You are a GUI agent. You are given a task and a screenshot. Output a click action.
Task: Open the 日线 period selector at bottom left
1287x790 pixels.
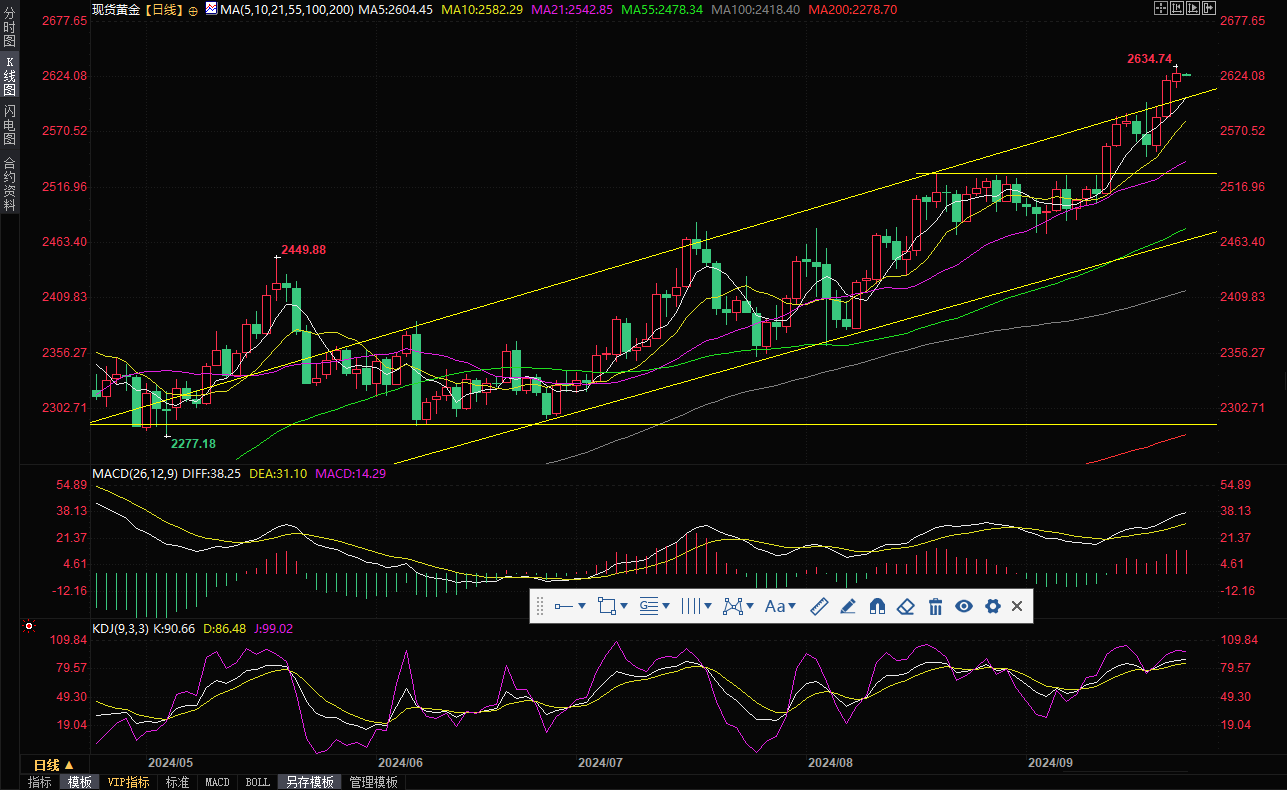pyautogui.click(x=54, y=764)
